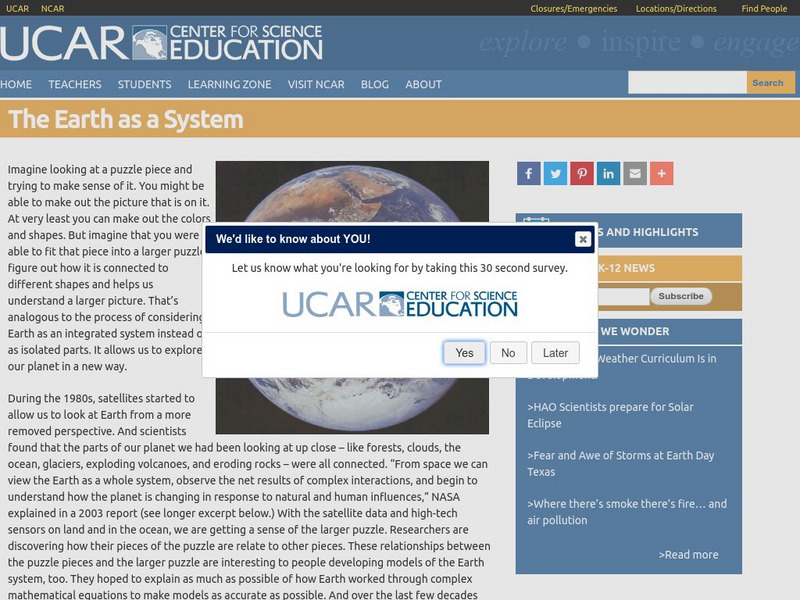The height and width of the screenshot is (600, 800).
Task: Click the 30 second survey description text
Action: pos(399,268)
